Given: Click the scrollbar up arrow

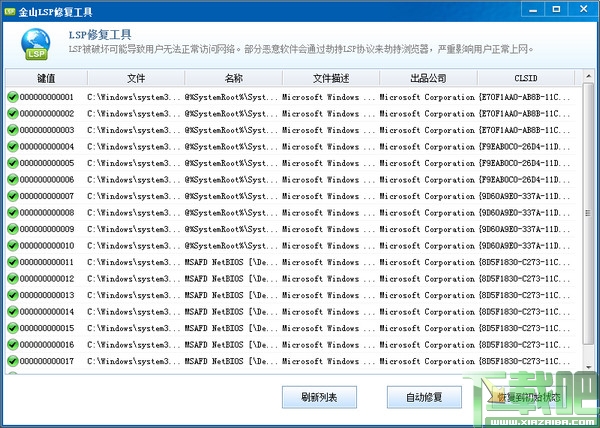Looking at the screenshot, I should click(588, 76).
